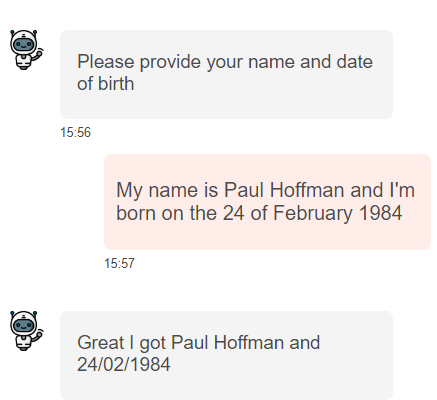Click the 15:57 timestamp

click(x=119, y=263)
